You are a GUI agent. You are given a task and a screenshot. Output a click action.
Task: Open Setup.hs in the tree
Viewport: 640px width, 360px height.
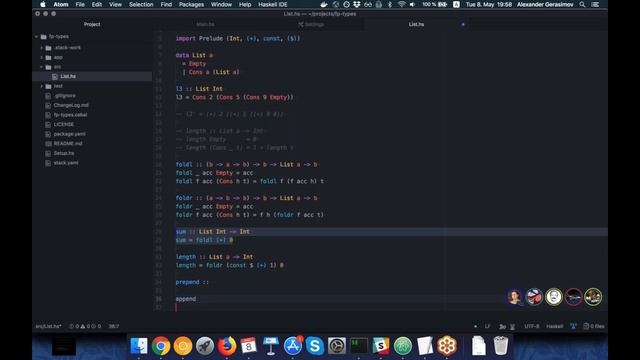[x=64, y=153]
